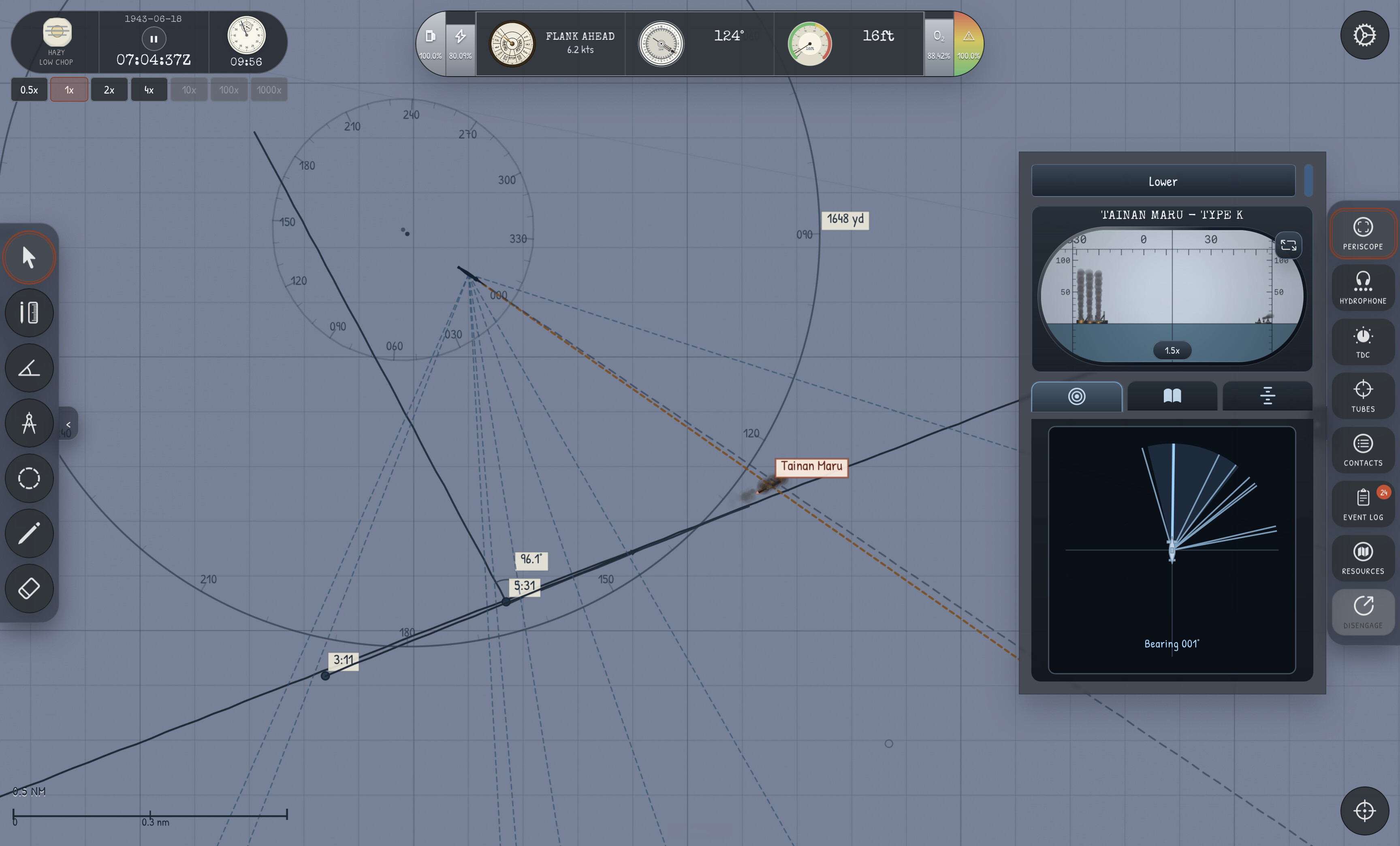Open the Hydrophone station
1400x846 pixels.
[x=1362, y=288]
